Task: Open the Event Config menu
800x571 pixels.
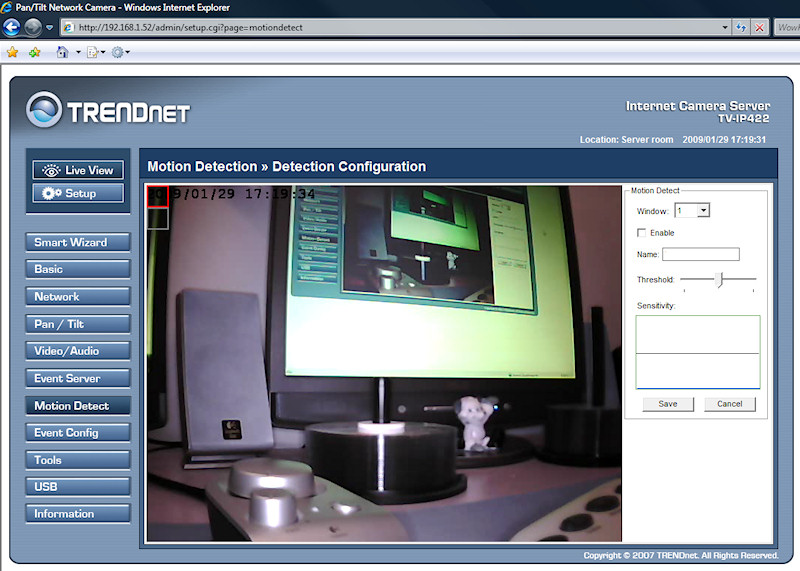Action: coord(78,433)
